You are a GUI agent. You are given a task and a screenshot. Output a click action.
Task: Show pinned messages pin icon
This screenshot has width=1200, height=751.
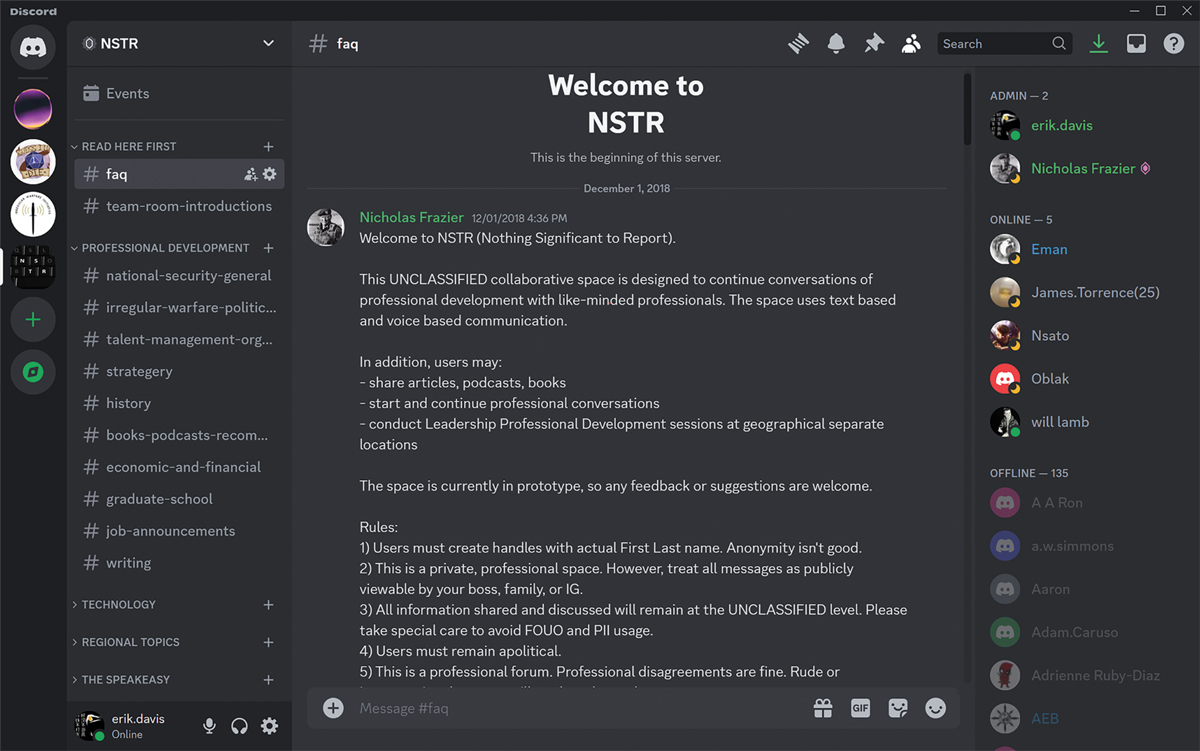pyautogui.click(x=874, y=44)
